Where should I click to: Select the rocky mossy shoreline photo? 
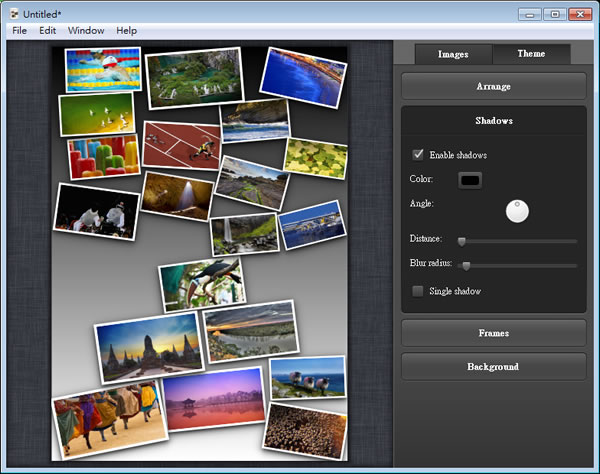point(251,183)
